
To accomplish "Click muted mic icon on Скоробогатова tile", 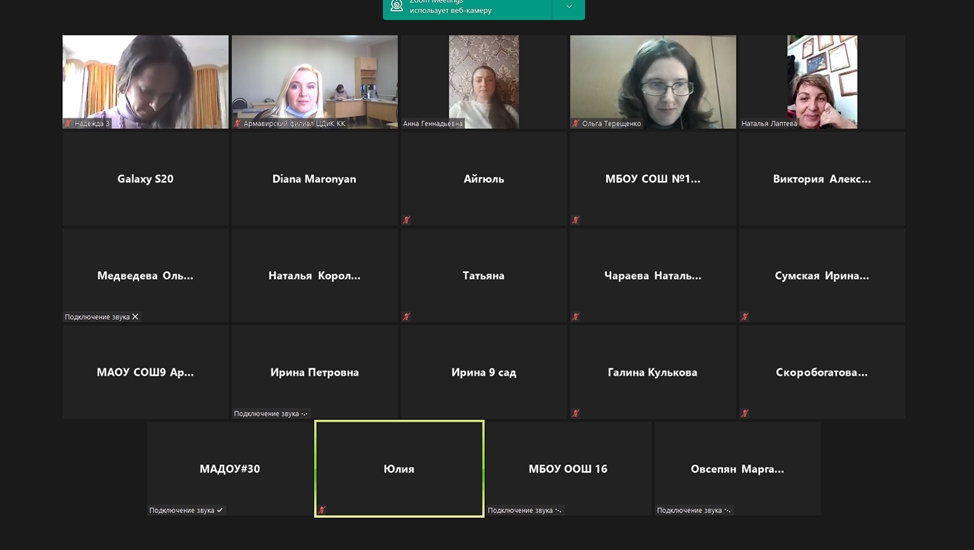I will pos(745,413).
